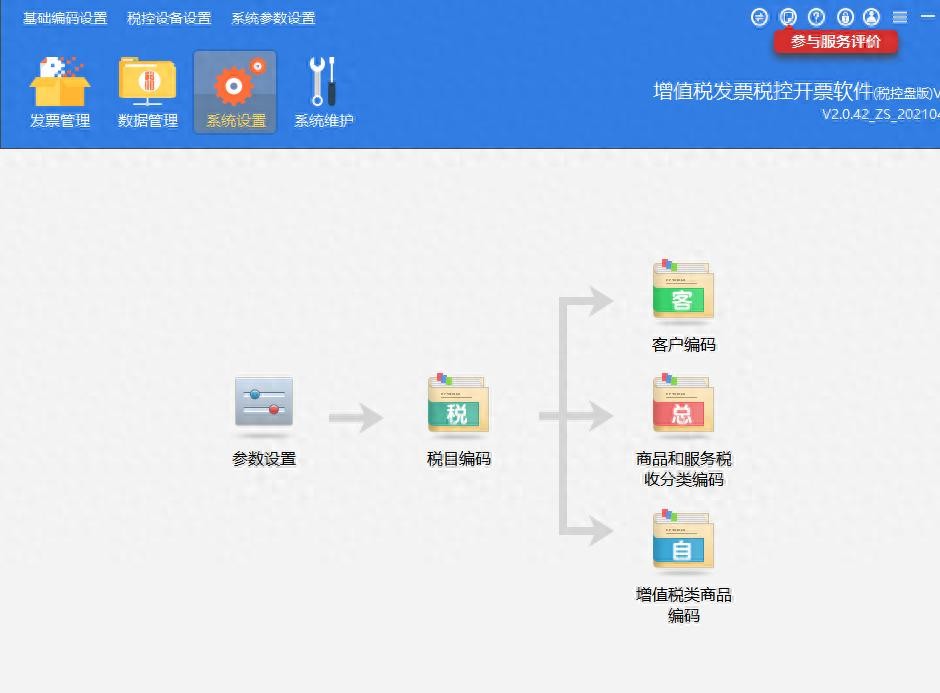Open 商品和服务税收分类编码 icon
Viewport: 940px width, 693px height.
[x=683, y=404]
